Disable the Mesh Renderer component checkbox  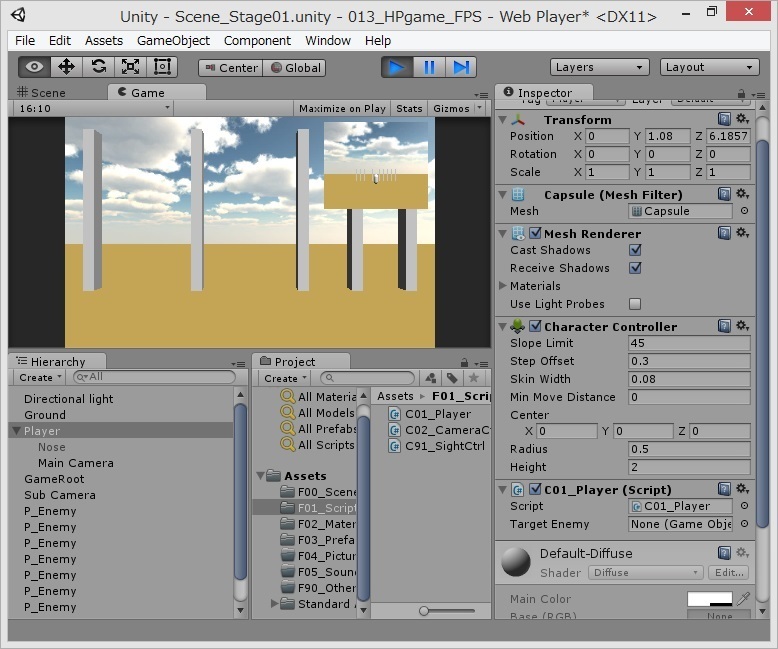pyautogui.click(x=535, y=233)
